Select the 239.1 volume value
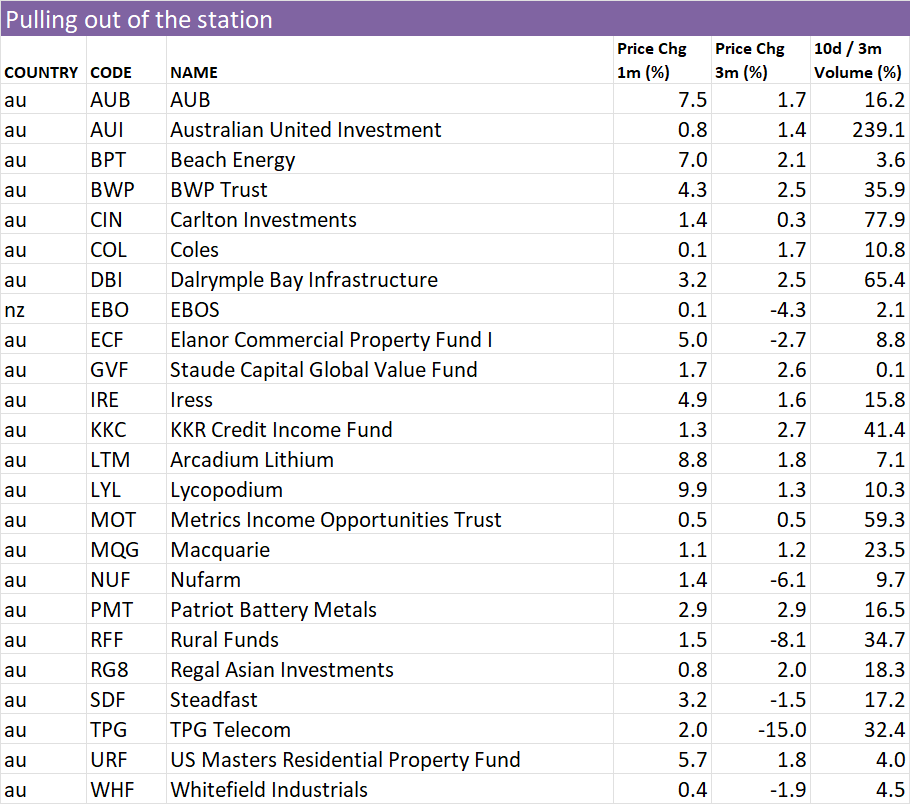910x804 pixels. 879,129
